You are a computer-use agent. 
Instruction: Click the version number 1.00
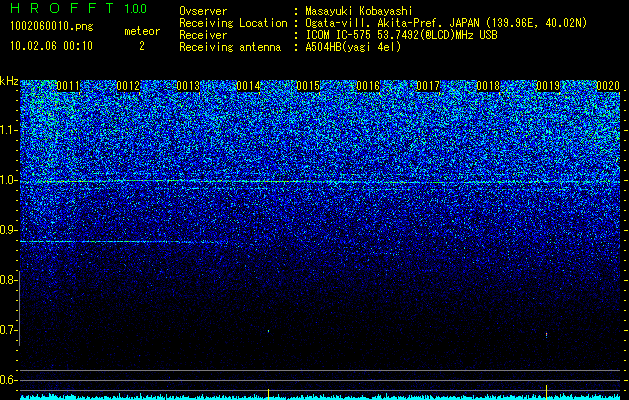[136, 8]
